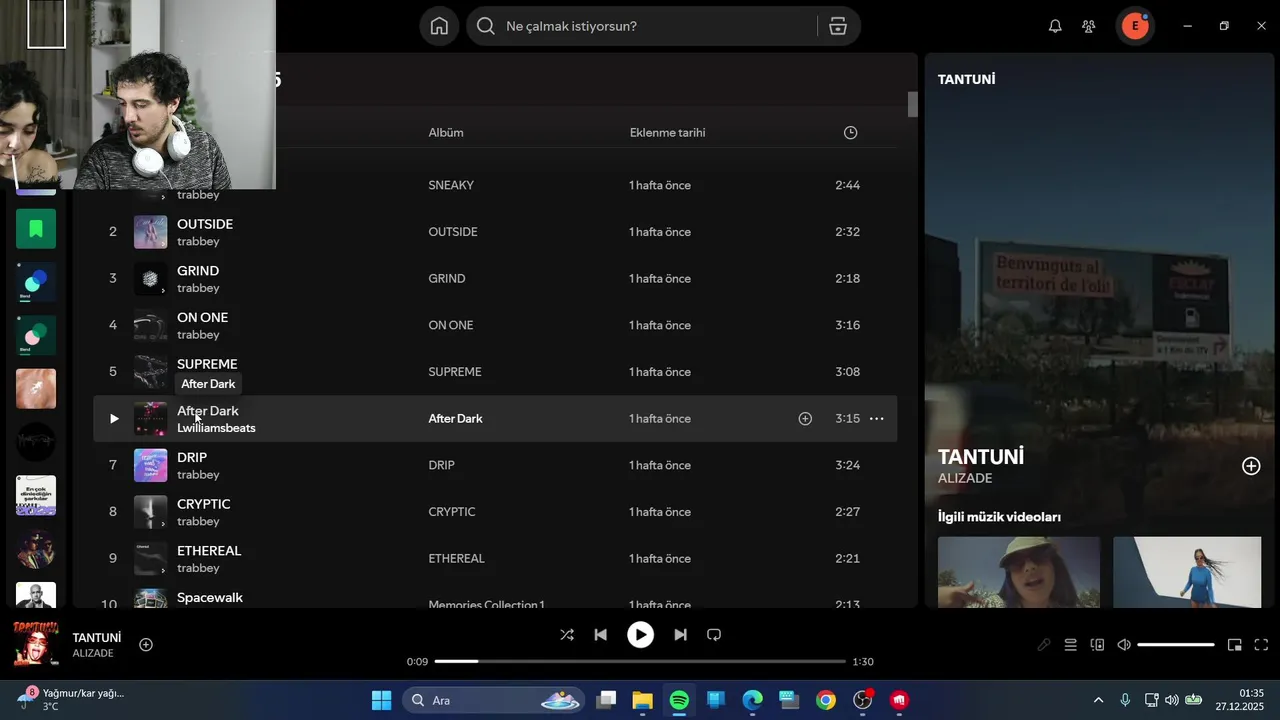
Task: Mute the Spotify volume
Action: [1124, 645]
